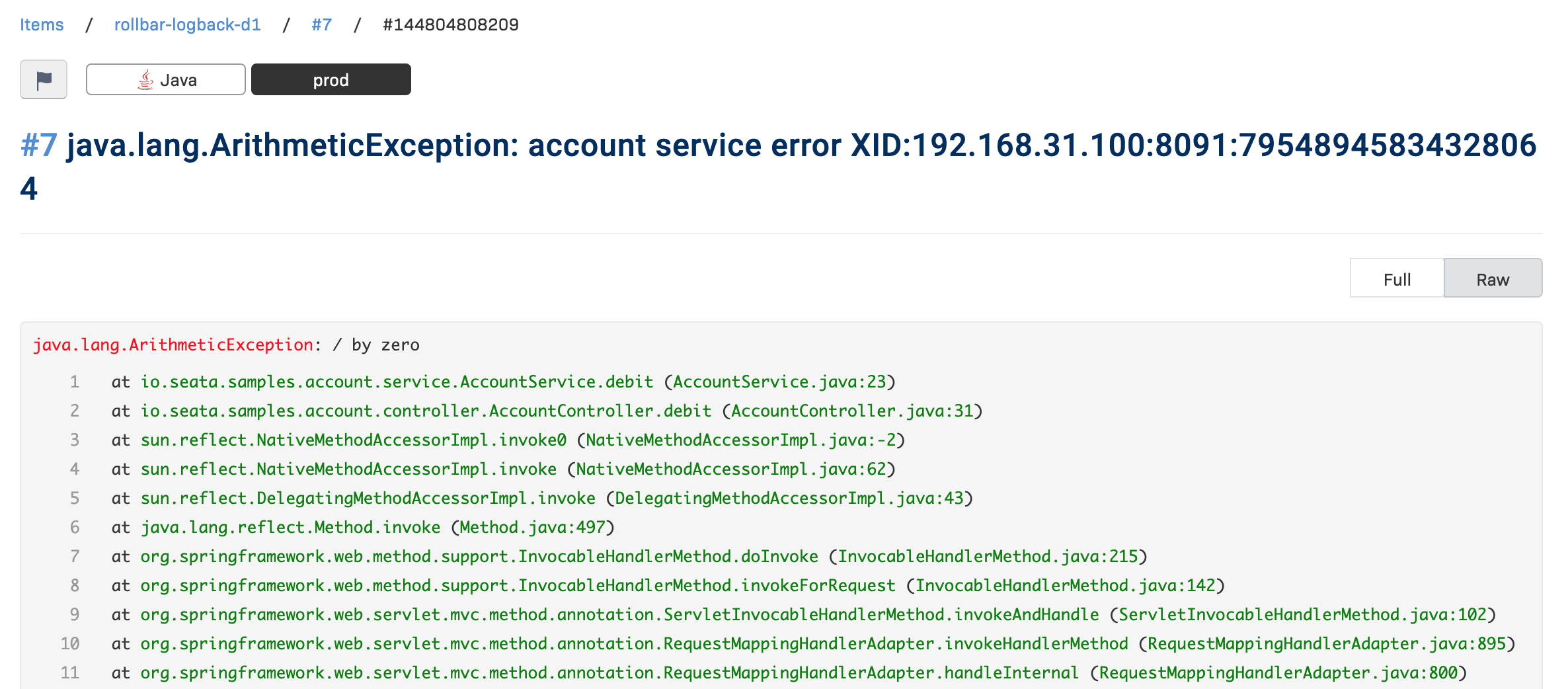Select the invokeForRequest stack frame

coord(518,585)
